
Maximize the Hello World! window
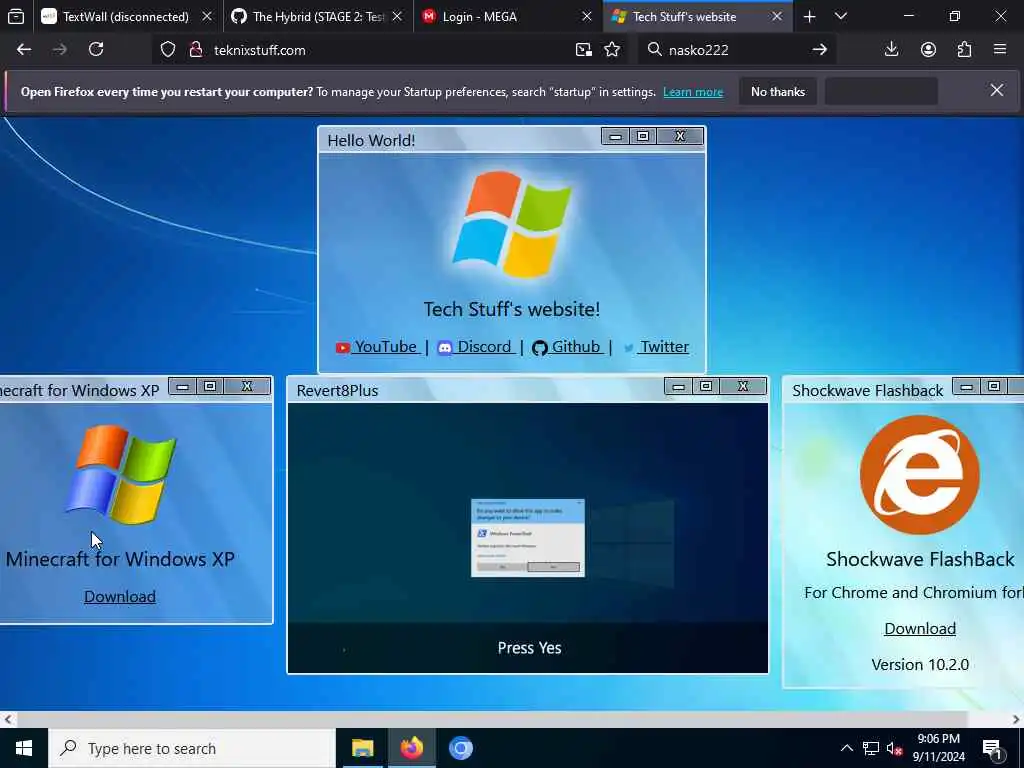[x=643, y=136]
